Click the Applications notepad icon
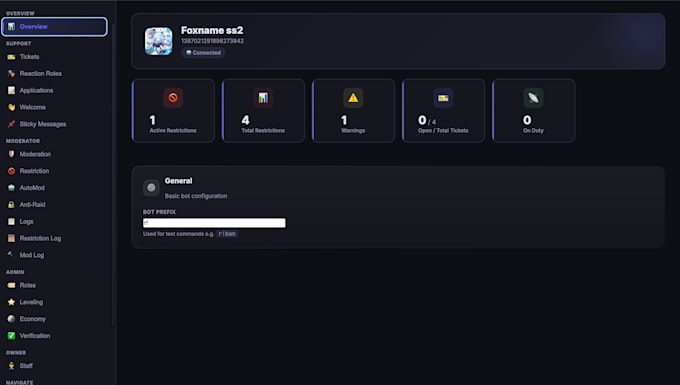Viewport: 680px width, 385px height. pos(11,90)
